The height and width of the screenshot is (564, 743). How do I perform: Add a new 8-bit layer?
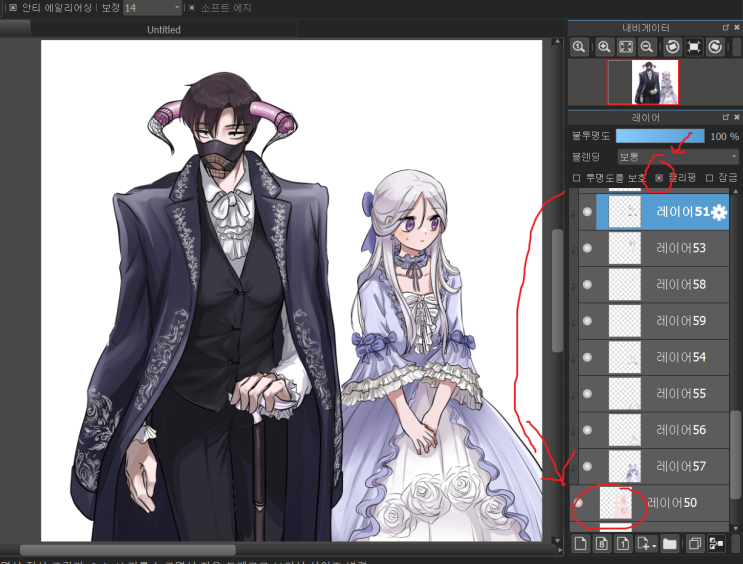tap(602, 543)
